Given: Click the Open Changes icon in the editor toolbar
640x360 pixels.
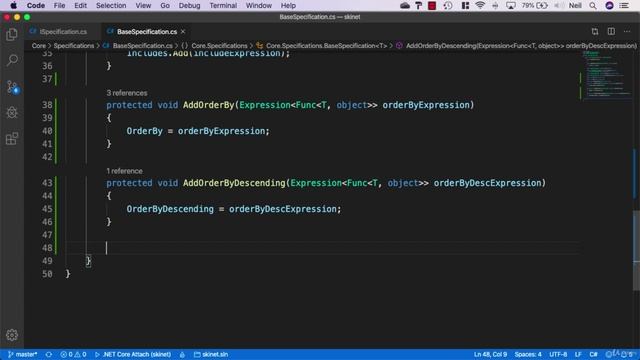Looking at the screenshot, I should tap(595, 31).
